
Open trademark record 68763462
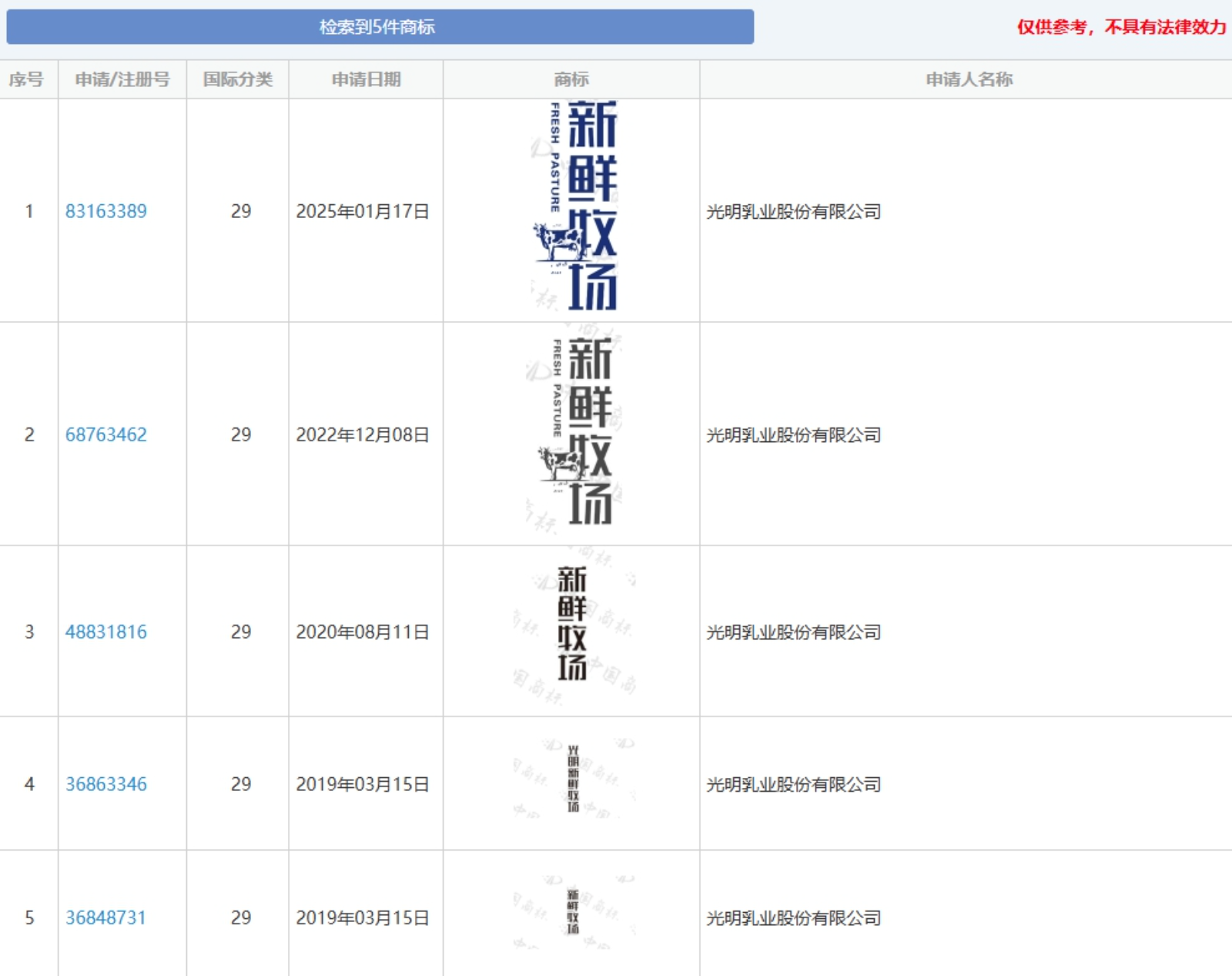(105, 434)
